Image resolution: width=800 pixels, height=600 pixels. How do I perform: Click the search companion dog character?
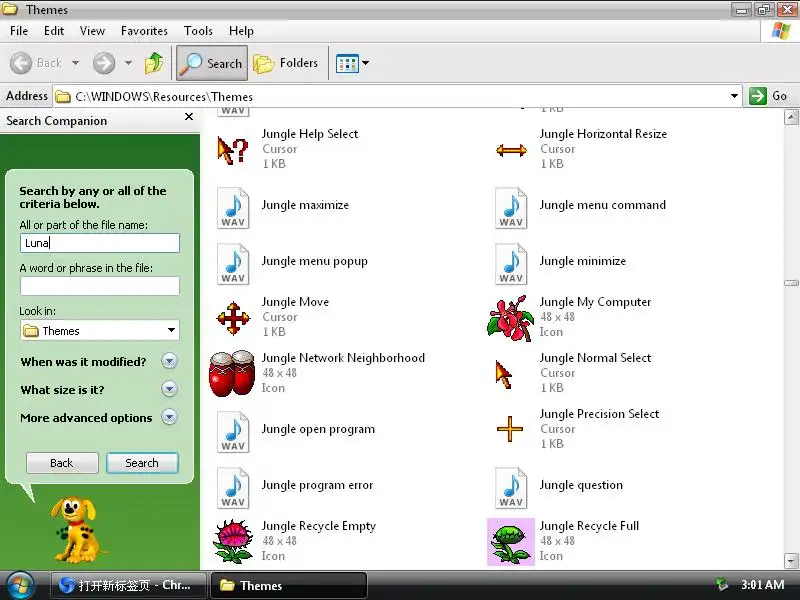tap(77, 530)
